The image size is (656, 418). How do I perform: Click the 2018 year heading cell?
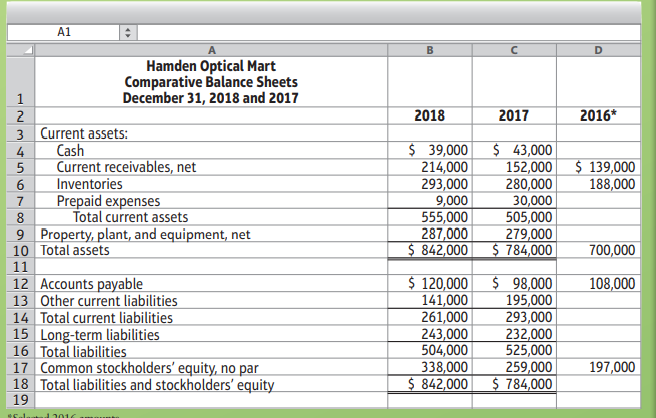click(430, 116)
